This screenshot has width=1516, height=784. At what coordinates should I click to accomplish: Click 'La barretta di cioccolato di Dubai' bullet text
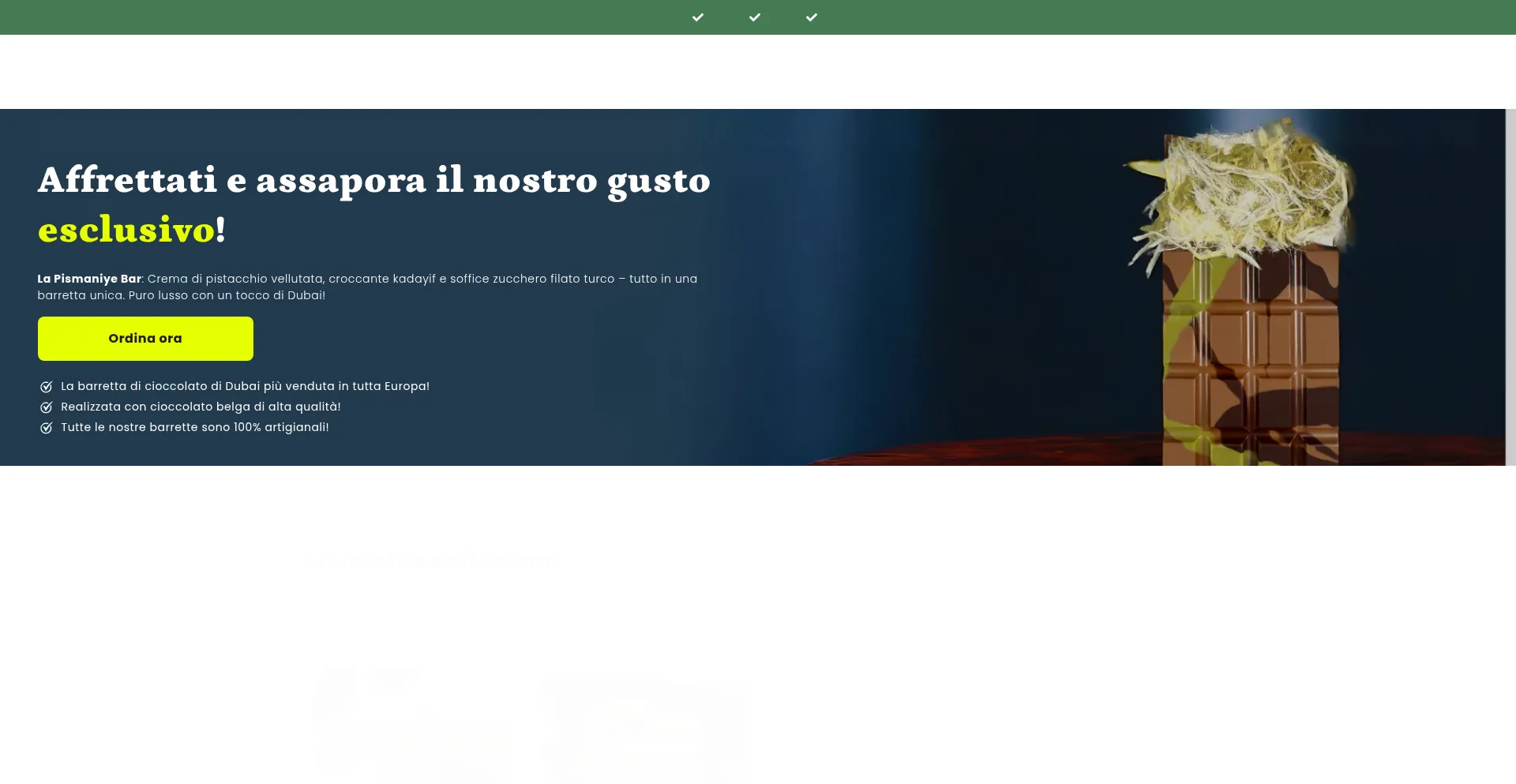pyautogui.click(x=245, y=387)
